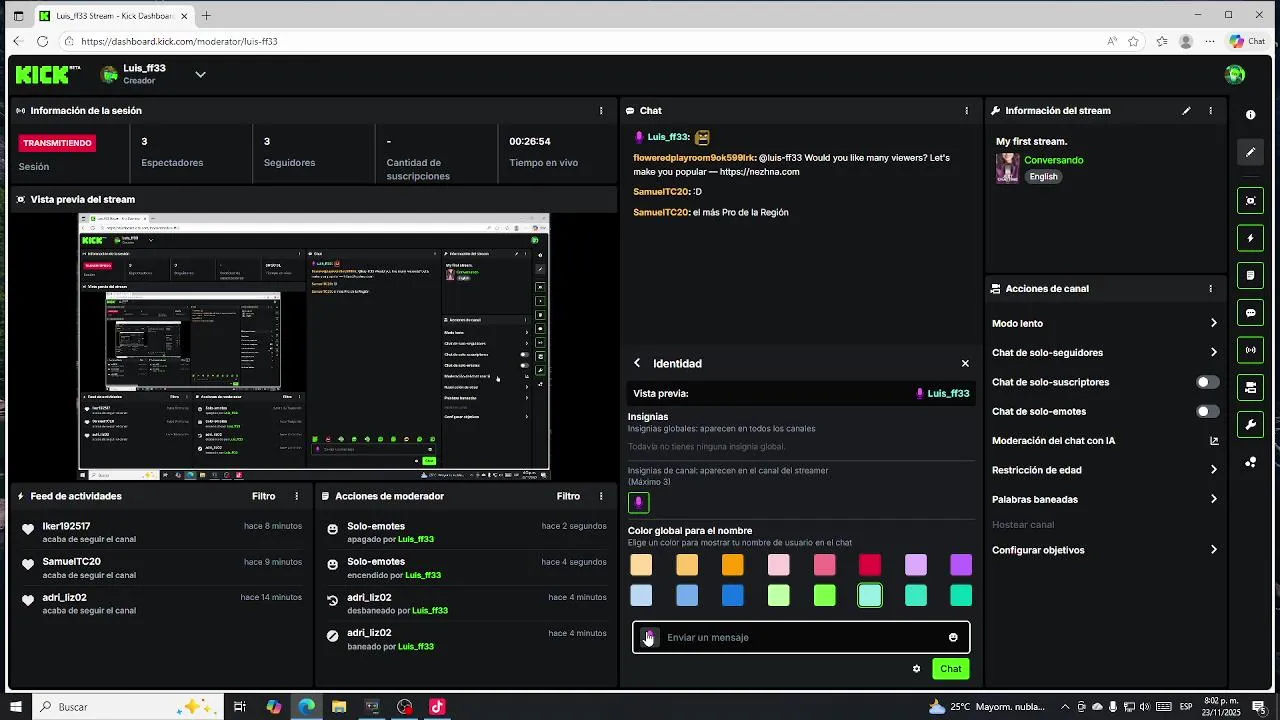Open the Chat panel three-dot menu
The width and height of the screenshot is (1280, 720).
[966, 111]
